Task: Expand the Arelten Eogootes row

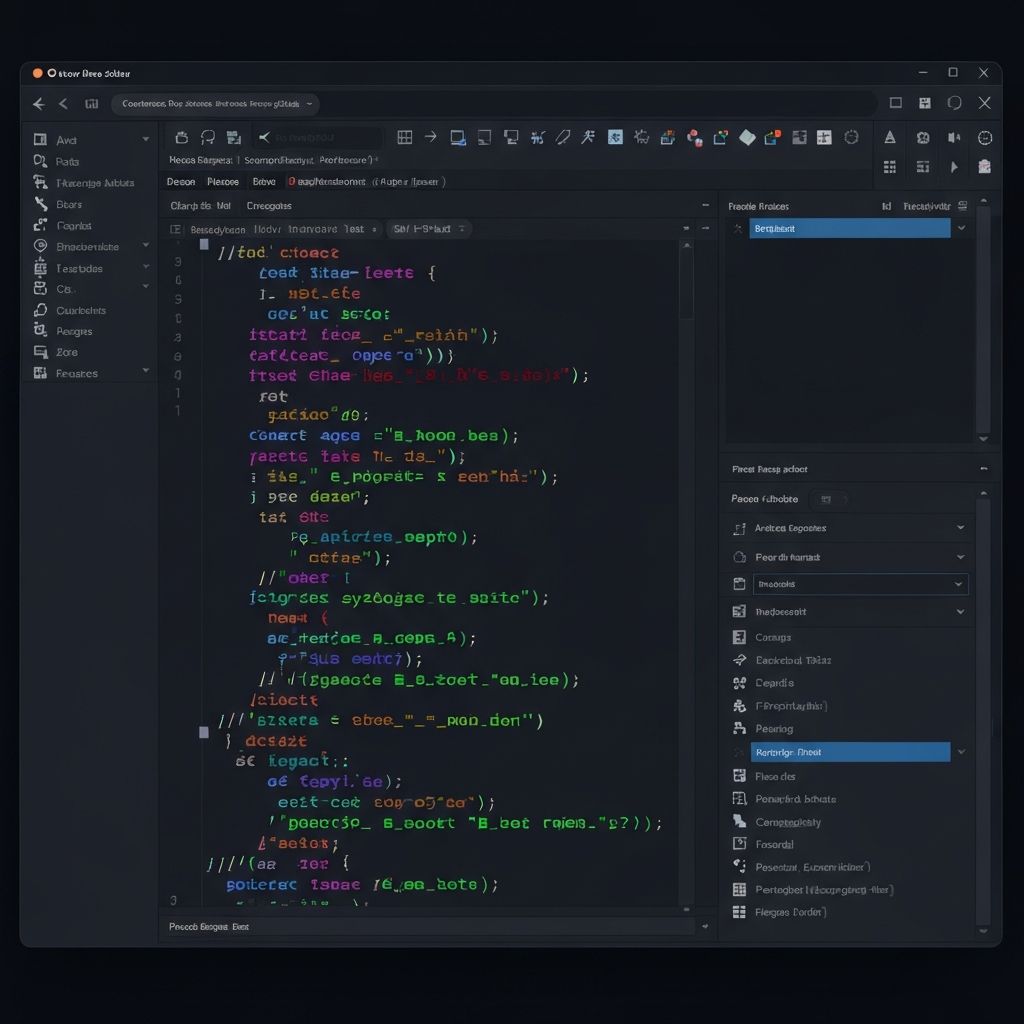Action: point(960,528)
